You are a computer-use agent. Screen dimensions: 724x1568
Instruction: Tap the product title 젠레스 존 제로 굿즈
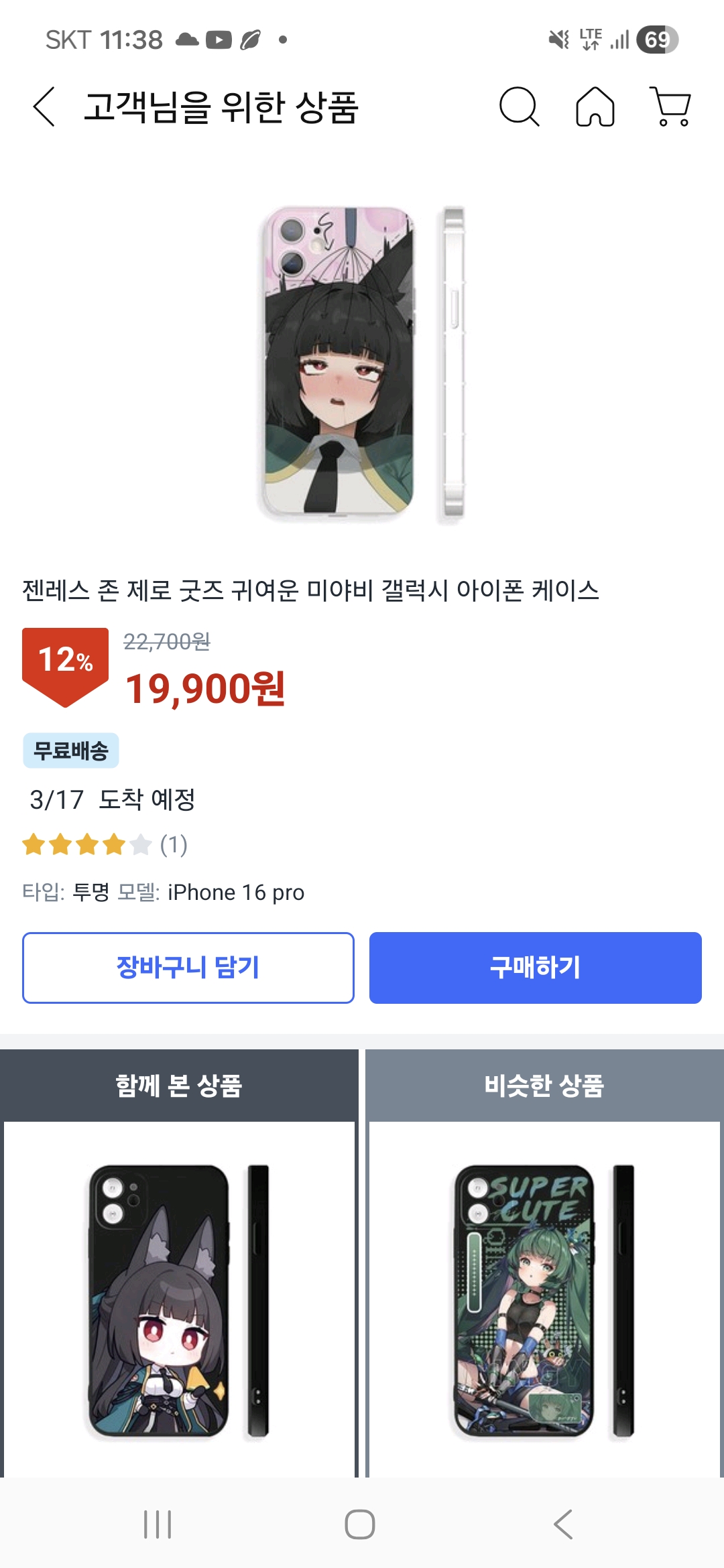point(310,590)
